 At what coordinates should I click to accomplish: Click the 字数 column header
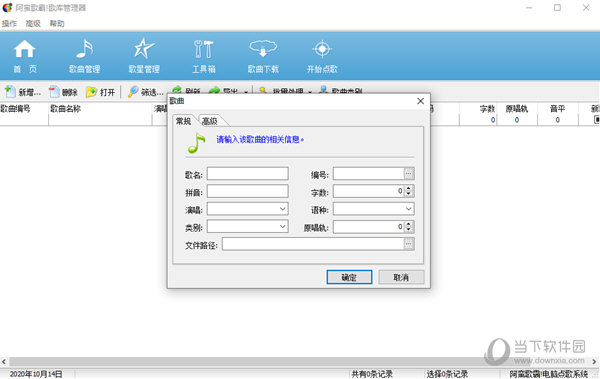pos(487,109)
